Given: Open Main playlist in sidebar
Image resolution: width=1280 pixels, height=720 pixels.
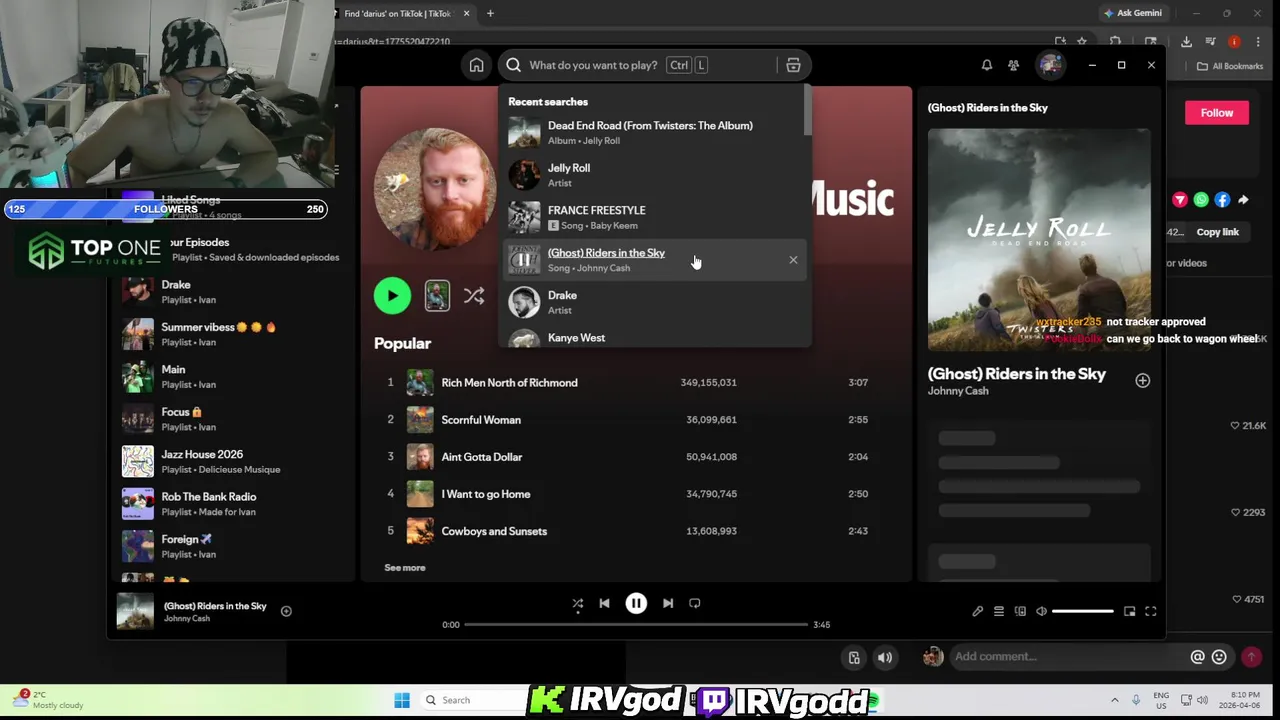Looking at the screenshot, I should pyautogui.click(x=233, y=377).
